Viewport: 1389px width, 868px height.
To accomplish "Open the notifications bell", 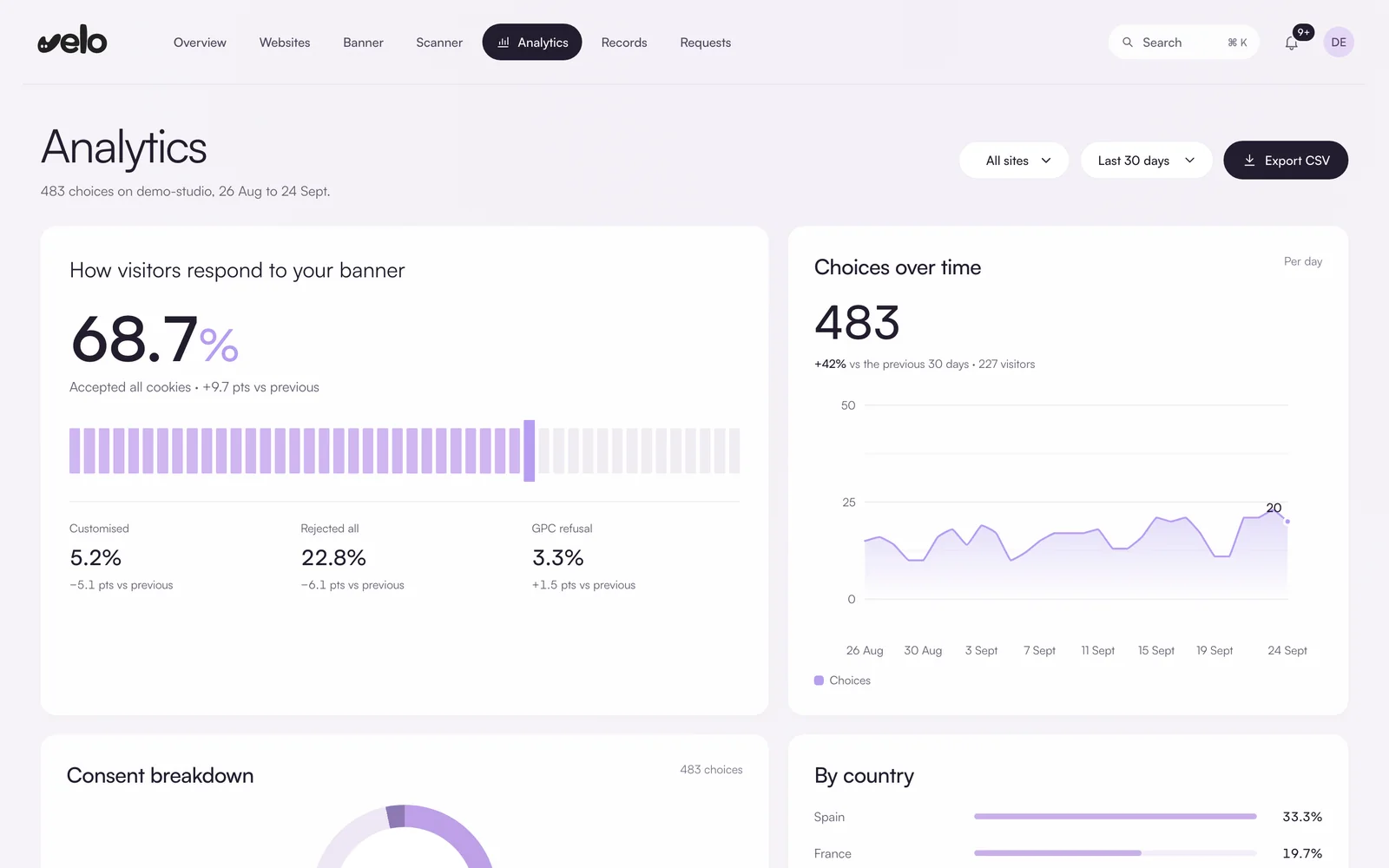I will pos(1291,43).
